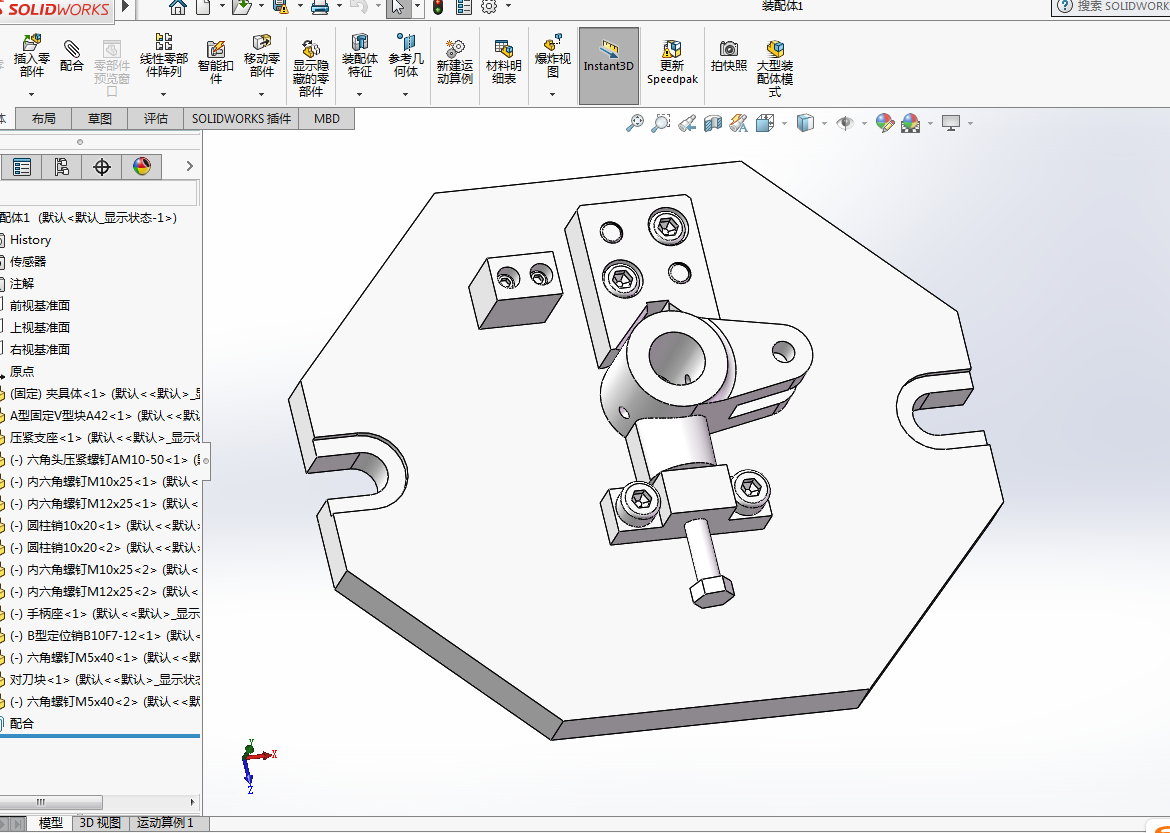Click Zoom to Fit magnifier icon
Screen dimensions: 1170x833
(x=634, y=123)
